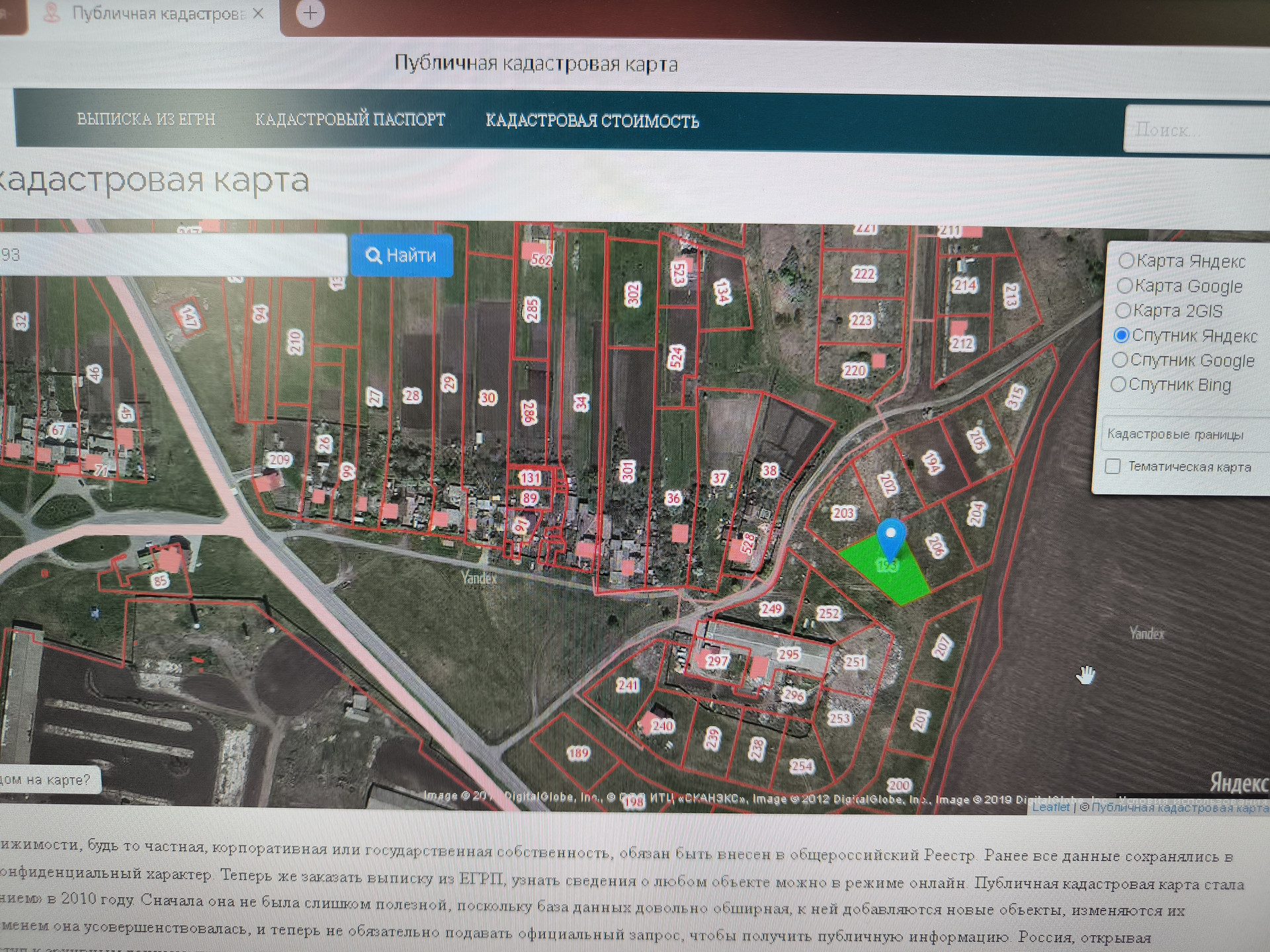Open the Leaflet attribution link

(x=1050, y=807)
